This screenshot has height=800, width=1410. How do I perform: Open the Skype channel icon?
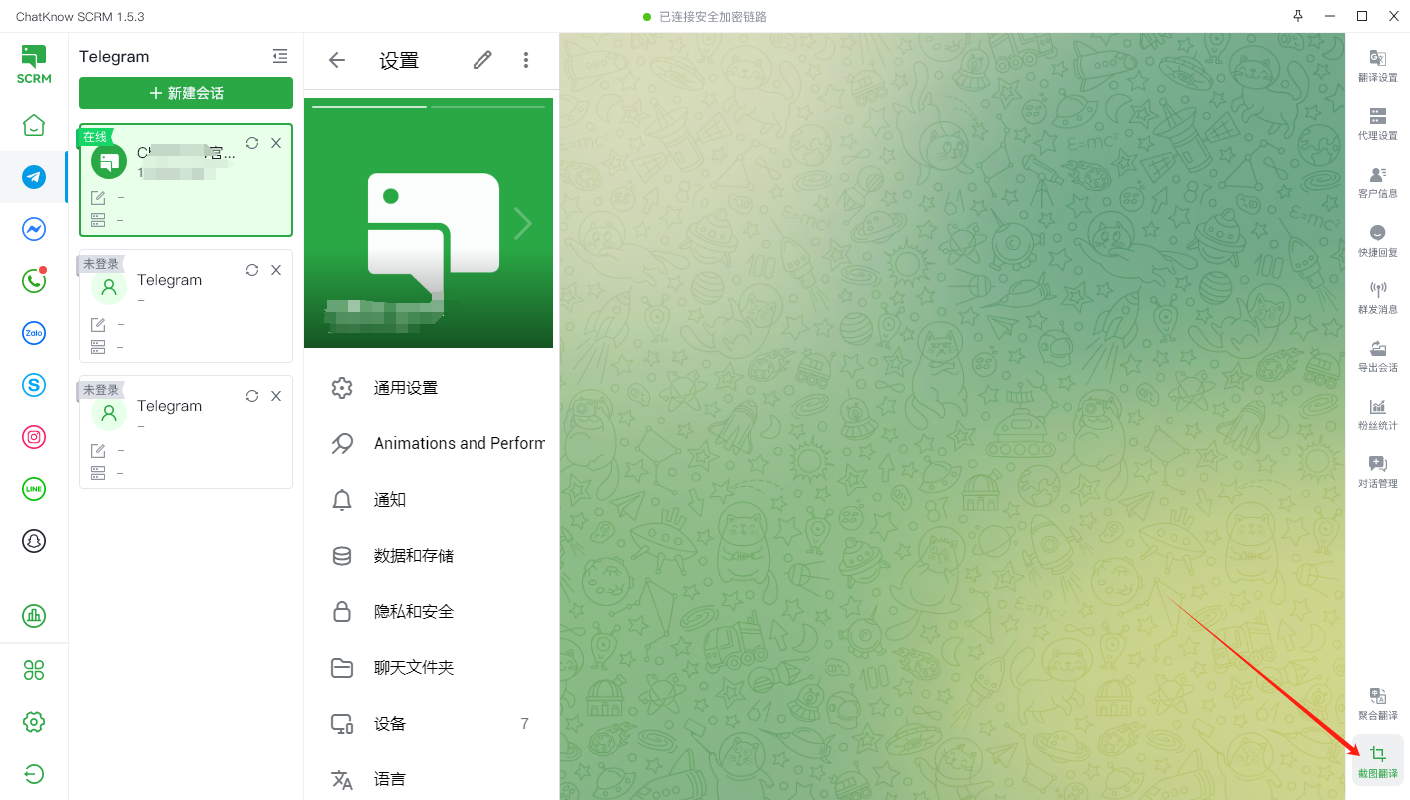click(34, 384)
